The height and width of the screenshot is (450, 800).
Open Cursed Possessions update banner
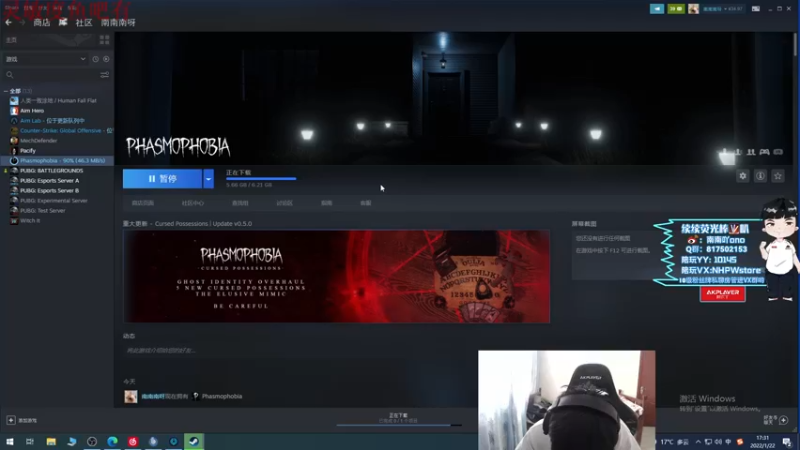coord(337,277)
